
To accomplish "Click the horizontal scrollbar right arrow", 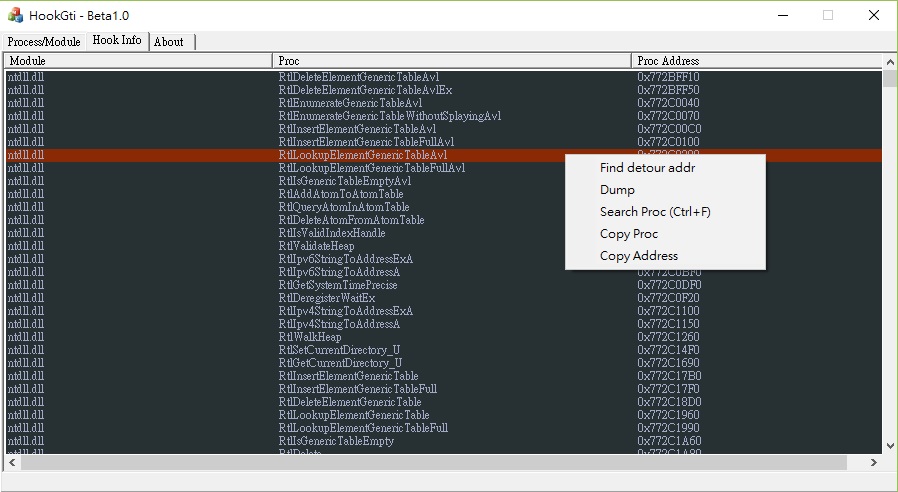I will click(873, 462).
